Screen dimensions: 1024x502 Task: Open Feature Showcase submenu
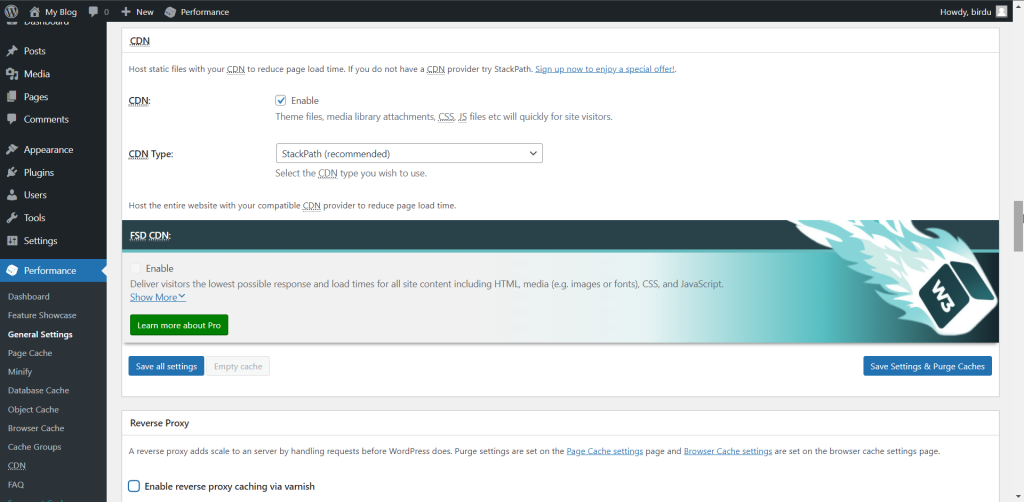42,315
